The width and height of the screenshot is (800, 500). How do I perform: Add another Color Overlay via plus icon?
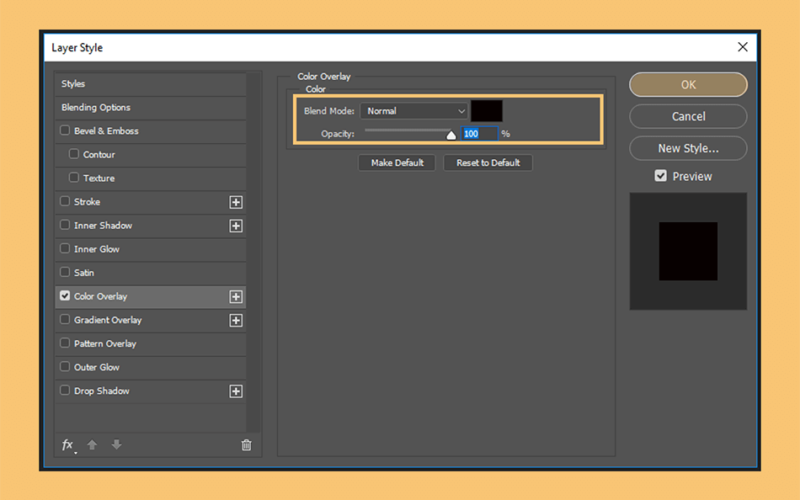click(x=236, y=296)
